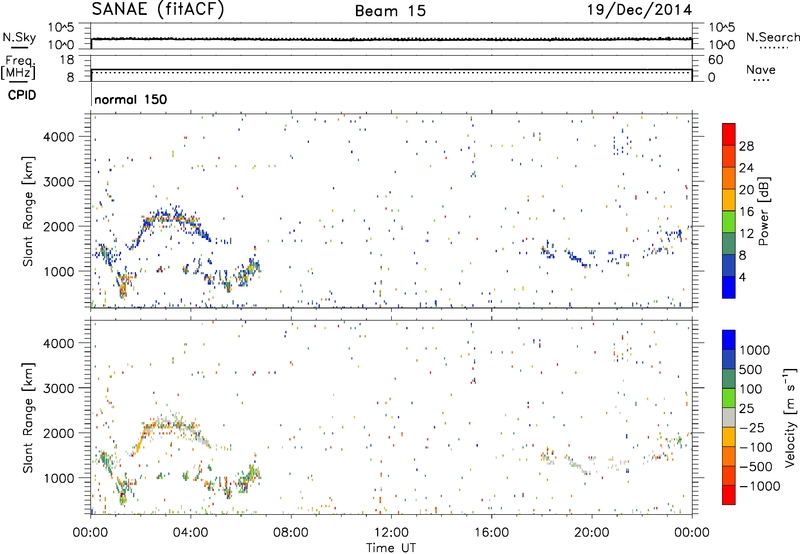Click the 20 tick label on power colorbar
The image size is (800, 554).
tap(746, 190)
